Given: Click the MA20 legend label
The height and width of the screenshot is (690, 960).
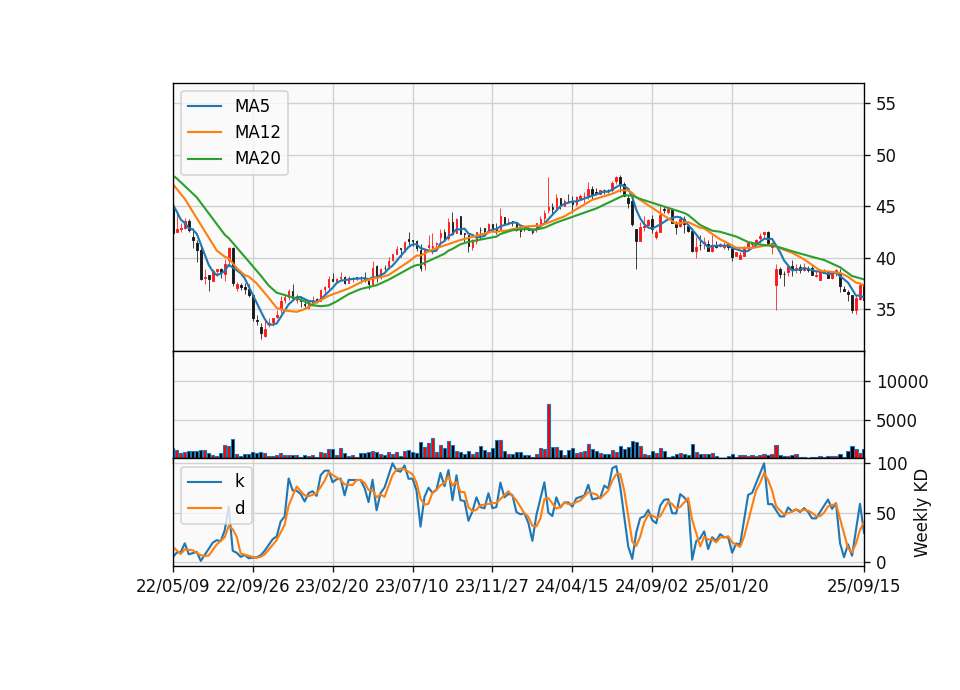Looking at the screenshot, I should (x=257, y=159).
